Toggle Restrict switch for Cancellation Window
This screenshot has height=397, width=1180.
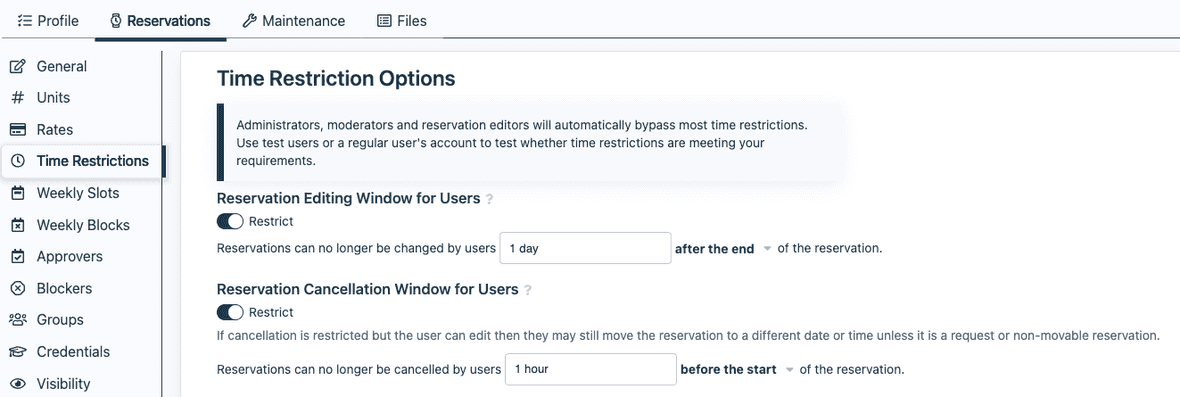pos(230,312)
